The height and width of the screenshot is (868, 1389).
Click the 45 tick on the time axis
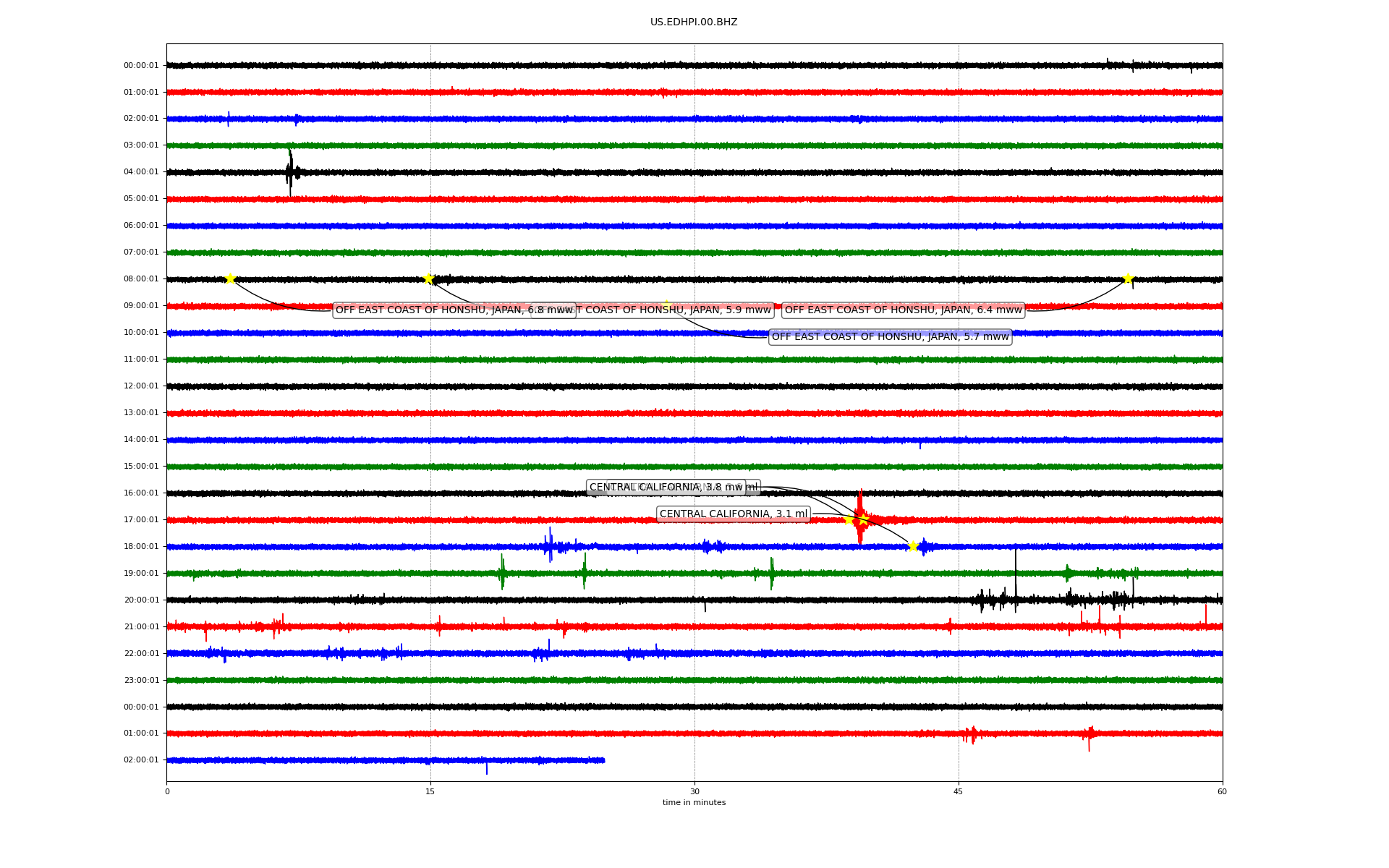[x=959, y=791]
